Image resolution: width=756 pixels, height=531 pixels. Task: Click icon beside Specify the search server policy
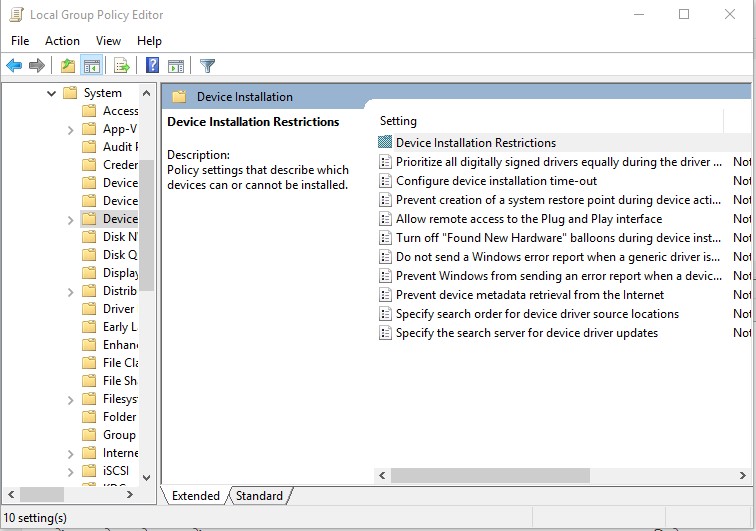point(385,333)
